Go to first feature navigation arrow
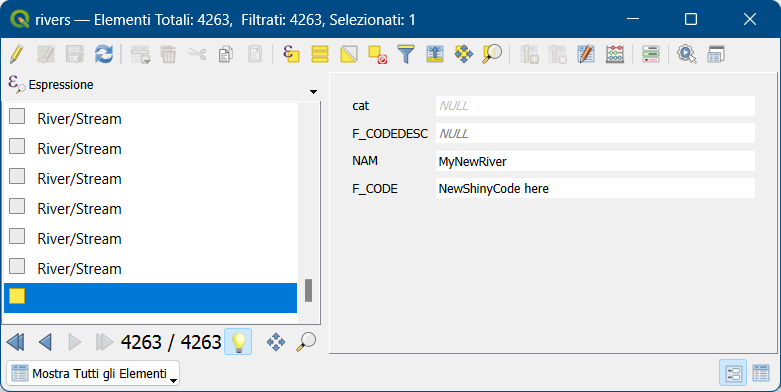Screen dimensions: 781x392 pyautogui.click(x=16, y=342)
